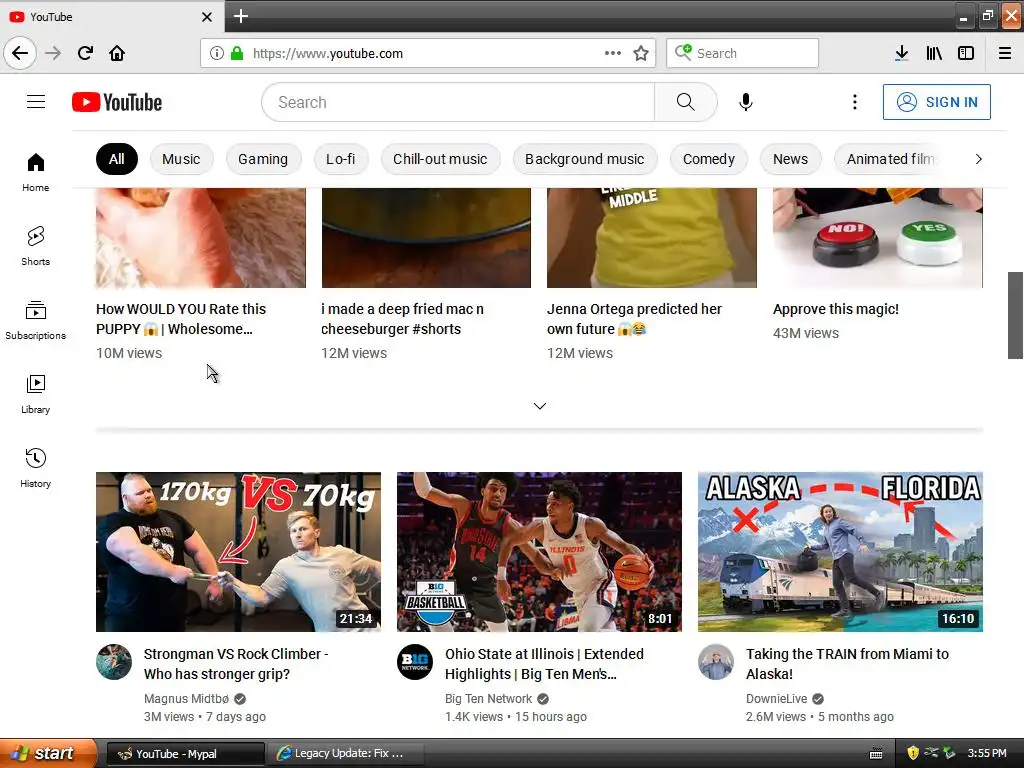Open Approve this magic short thumbnail
Screen dimensions: 1024x768
(x=878, y=238)
